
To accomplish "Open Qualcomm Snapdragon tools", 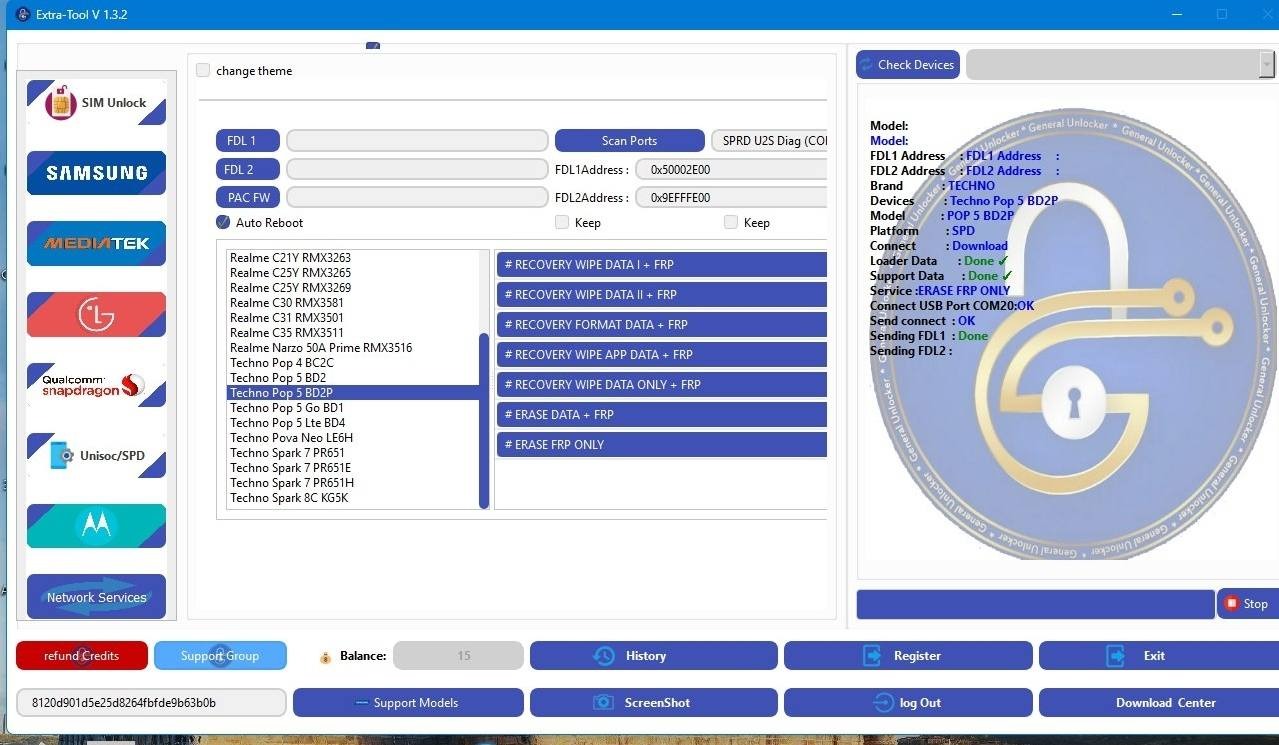I will [x=96, y=385].
